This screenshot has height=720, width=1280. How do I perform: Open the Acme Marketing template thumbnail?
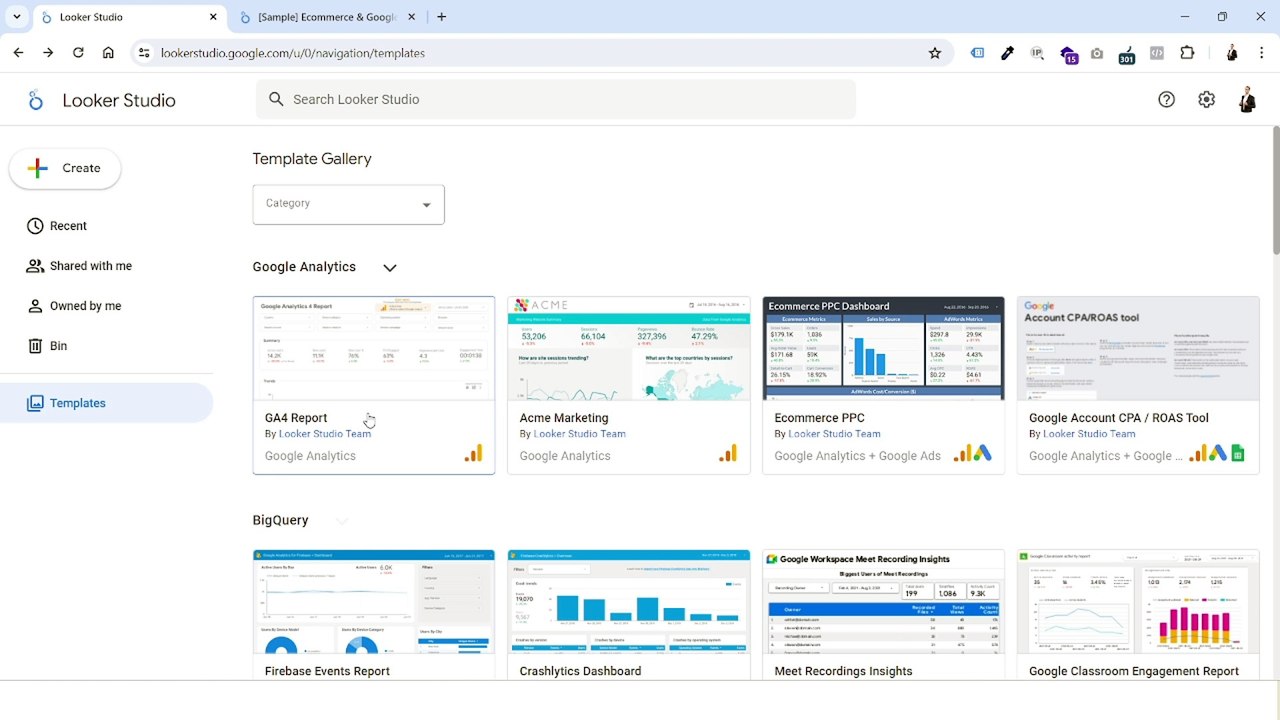coord(629,349)
